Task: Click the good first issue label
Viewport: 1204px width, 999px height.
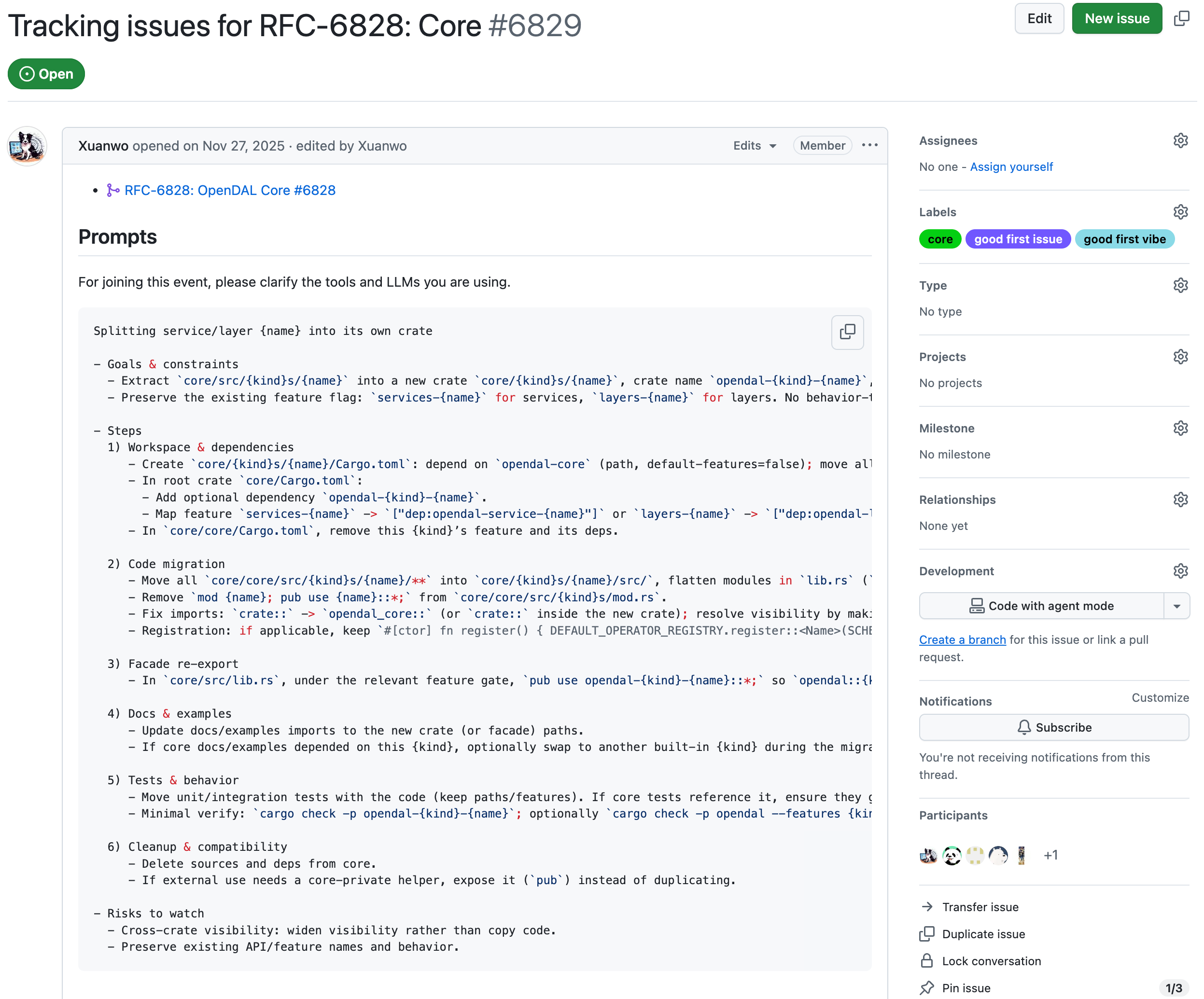Action: [x=1018, y=239]
